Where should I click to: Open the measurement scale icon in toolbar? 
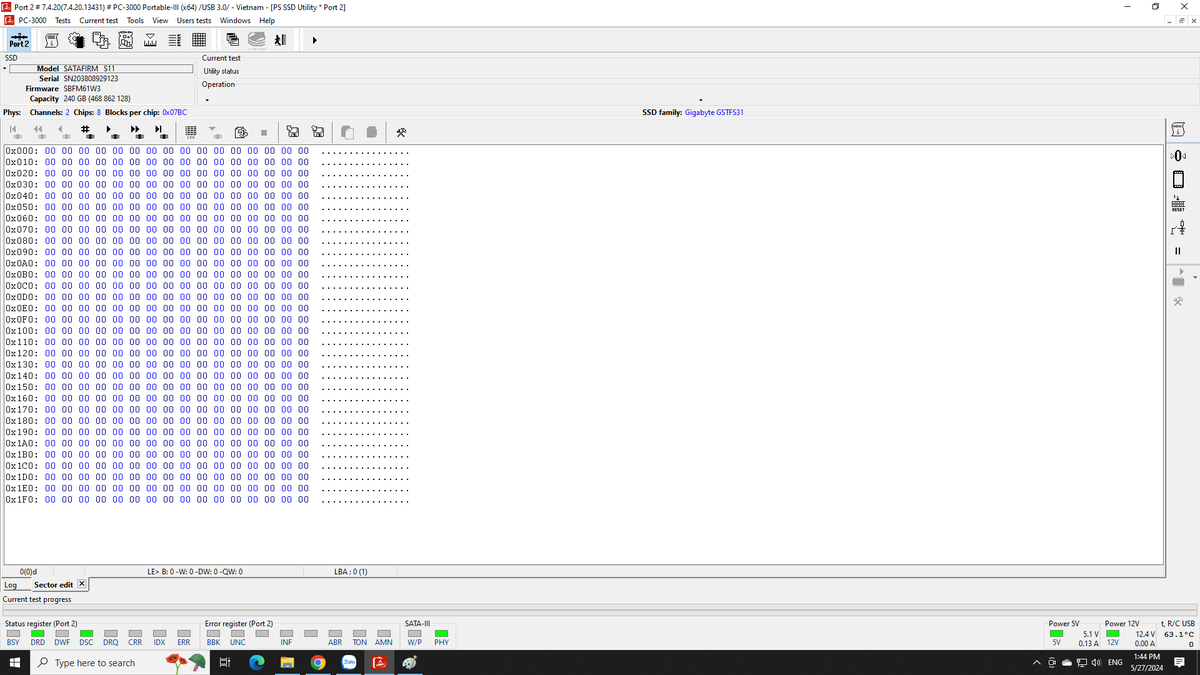point(151,40)
